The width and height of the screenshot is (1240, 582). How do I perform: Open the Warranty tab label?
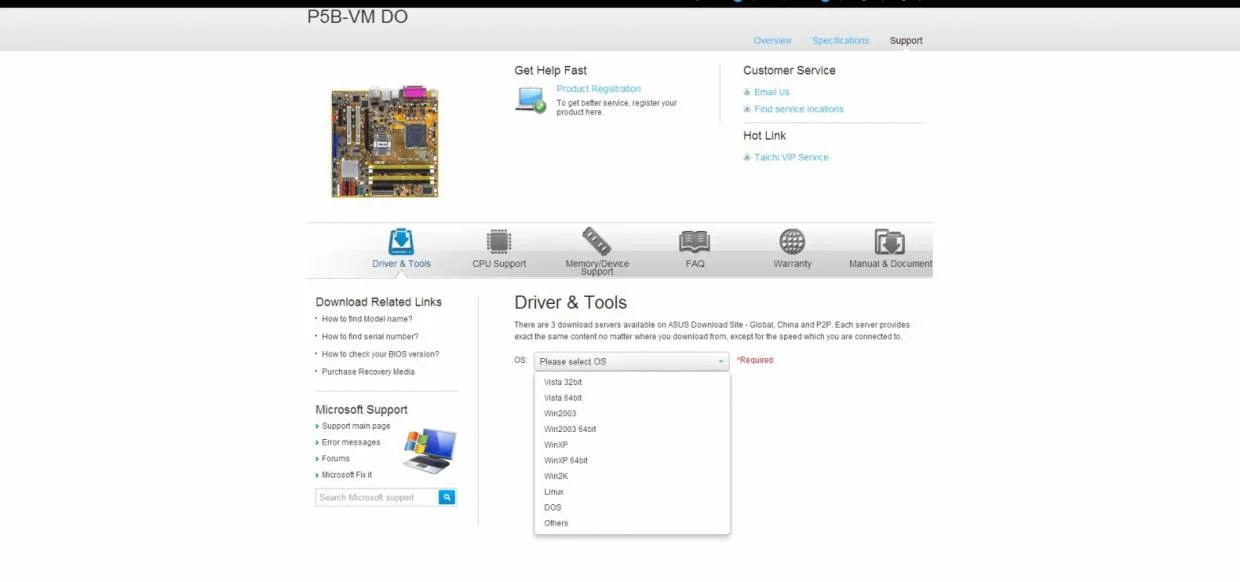[x=792, y=264]
